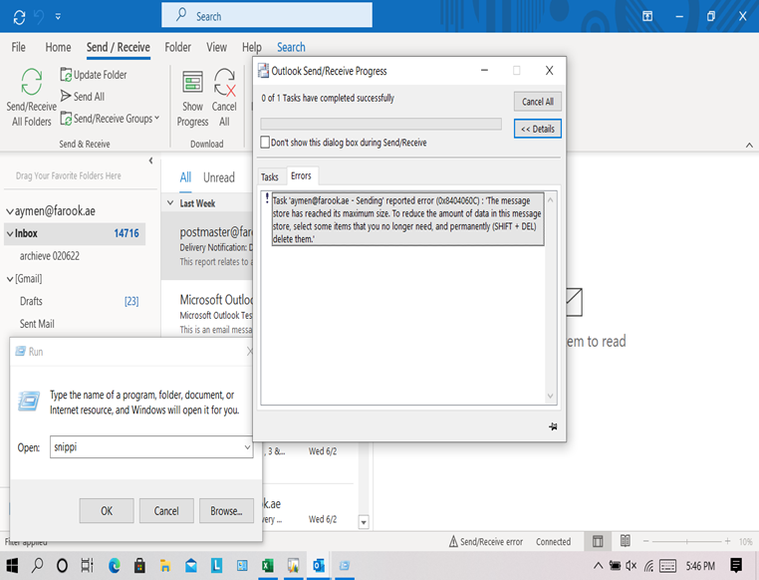
Task: Open taskbar search icon
Action: 37,565
